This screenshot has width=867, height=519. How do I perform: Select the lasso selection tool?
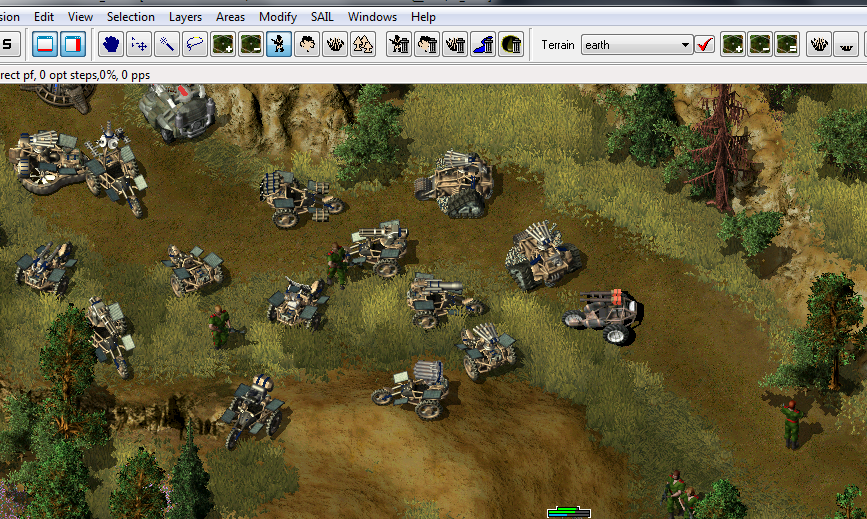pos(195,44)
